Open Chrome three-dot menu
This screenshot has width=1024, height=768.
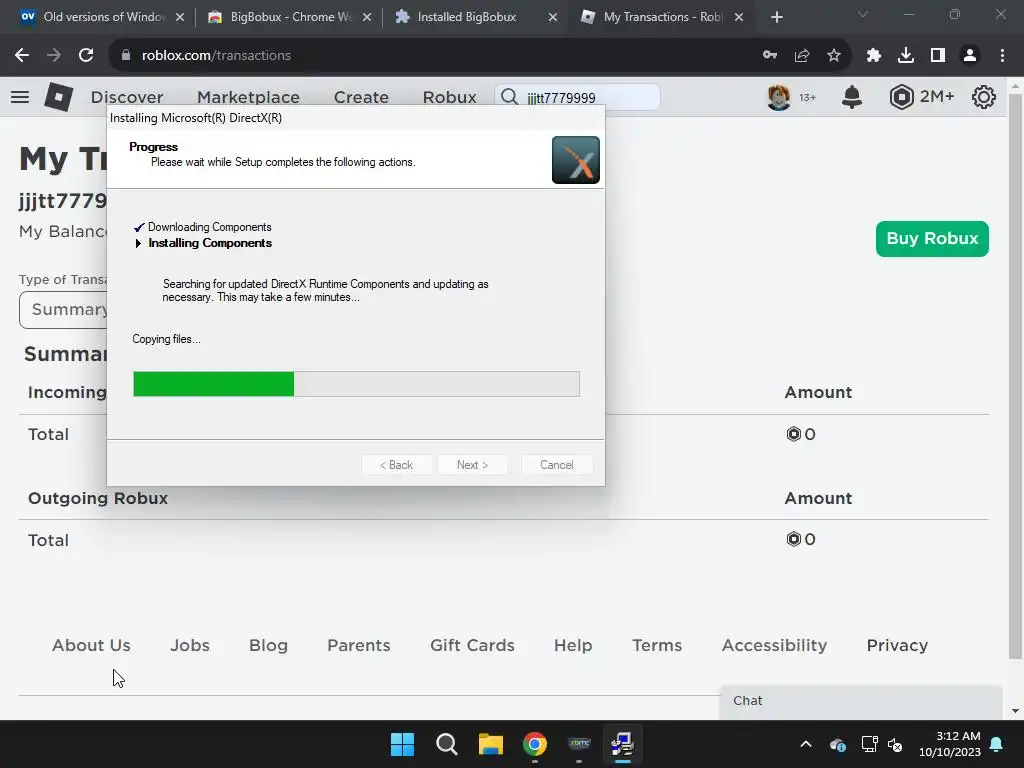coord(1002,56)
